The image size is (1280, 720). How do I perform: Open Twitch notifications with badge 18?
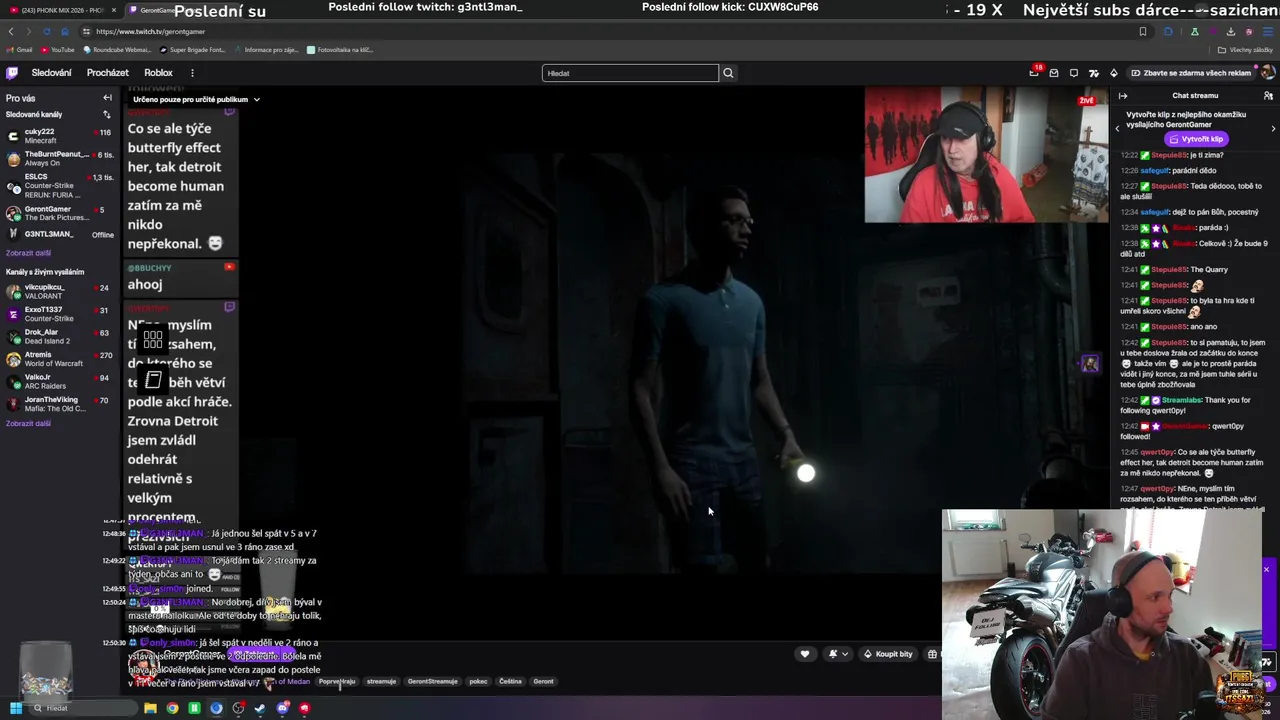pyautogui.click(x=1034, y=73)
